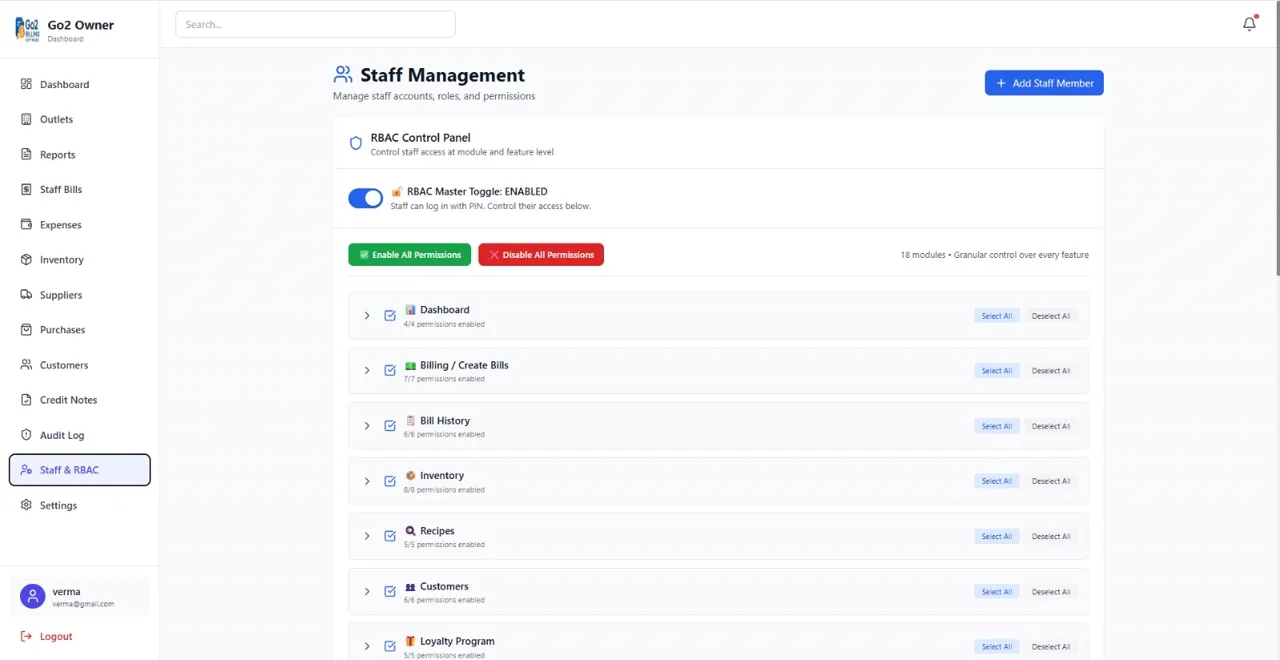Toggle the Recipes module checkbox
The image size is (1280, 660).
click(x=390, y=536)
